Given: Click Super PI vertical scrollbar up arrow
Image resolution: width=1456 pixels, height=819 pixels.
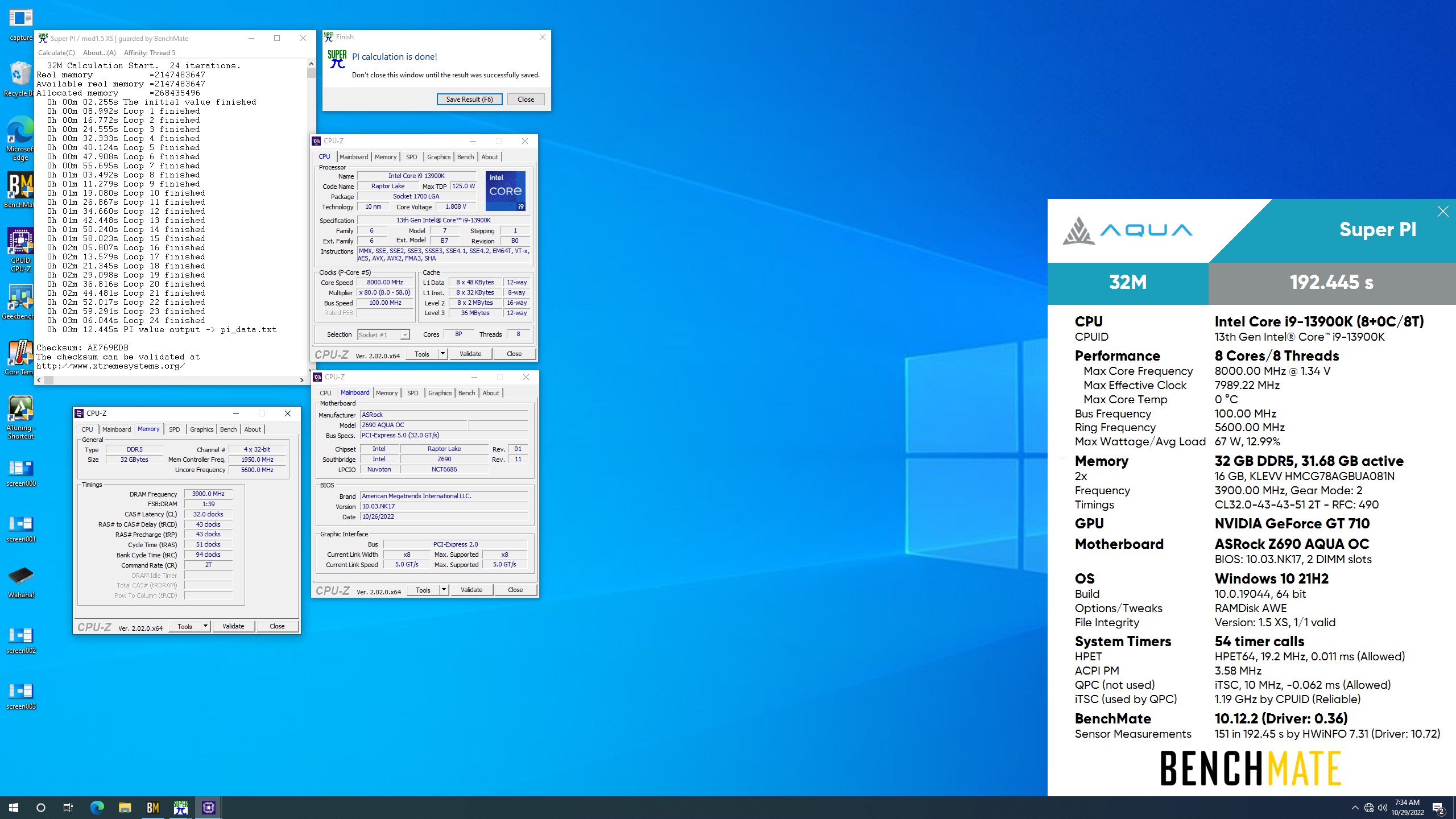Looking at the screenshot, I should point(311,64).
